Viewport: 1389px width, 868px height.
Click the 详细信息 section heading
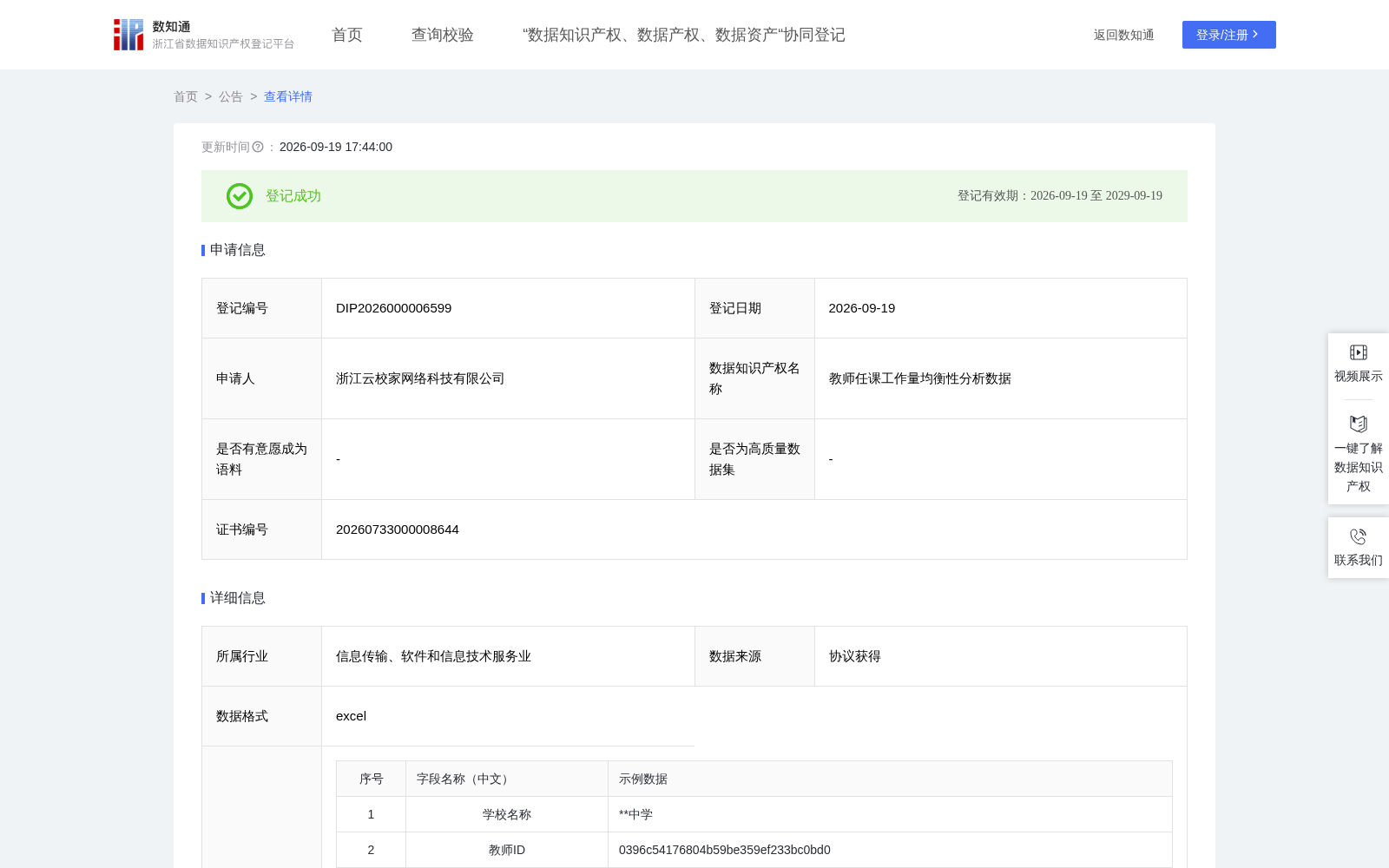(238, 598)
